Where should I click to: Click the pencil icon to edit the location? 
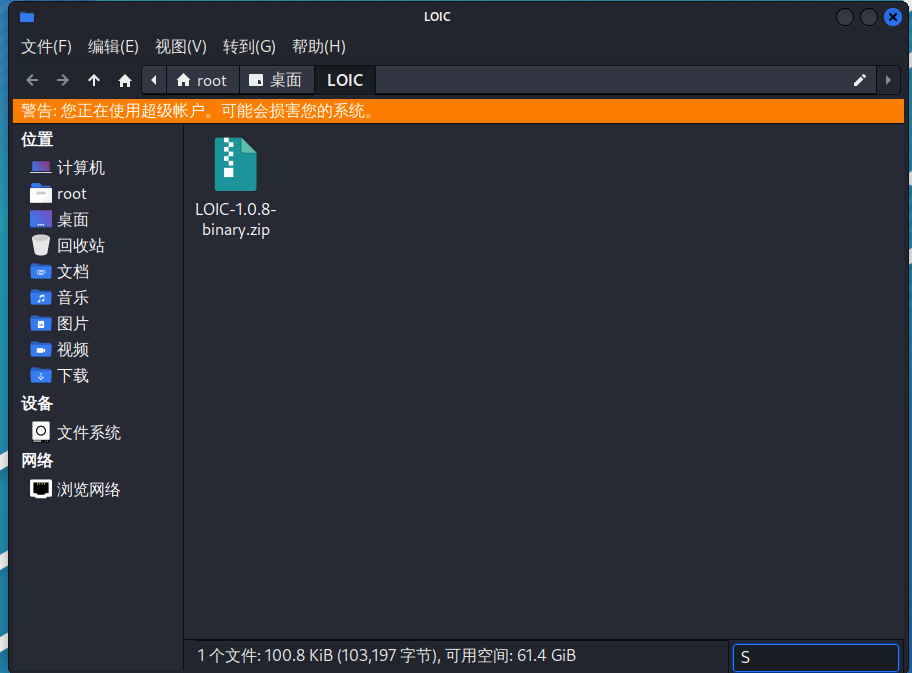click(x=860, y=80)
